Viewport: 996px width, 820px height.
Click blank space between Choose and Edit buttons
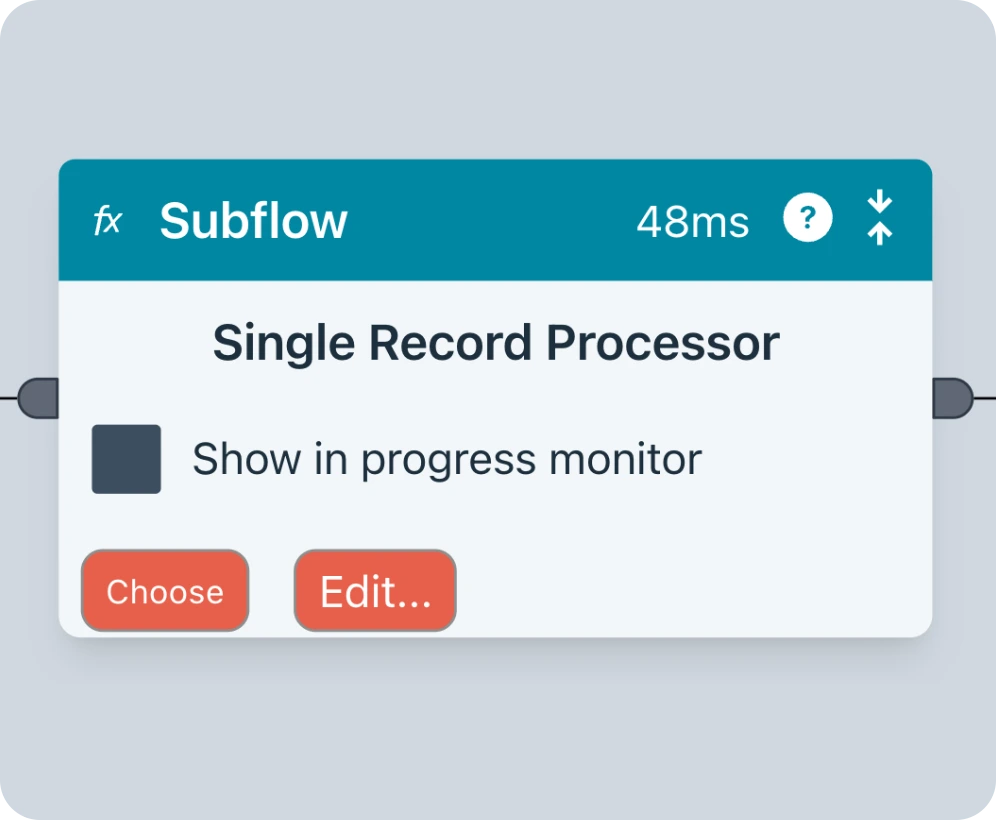point(271,591)
